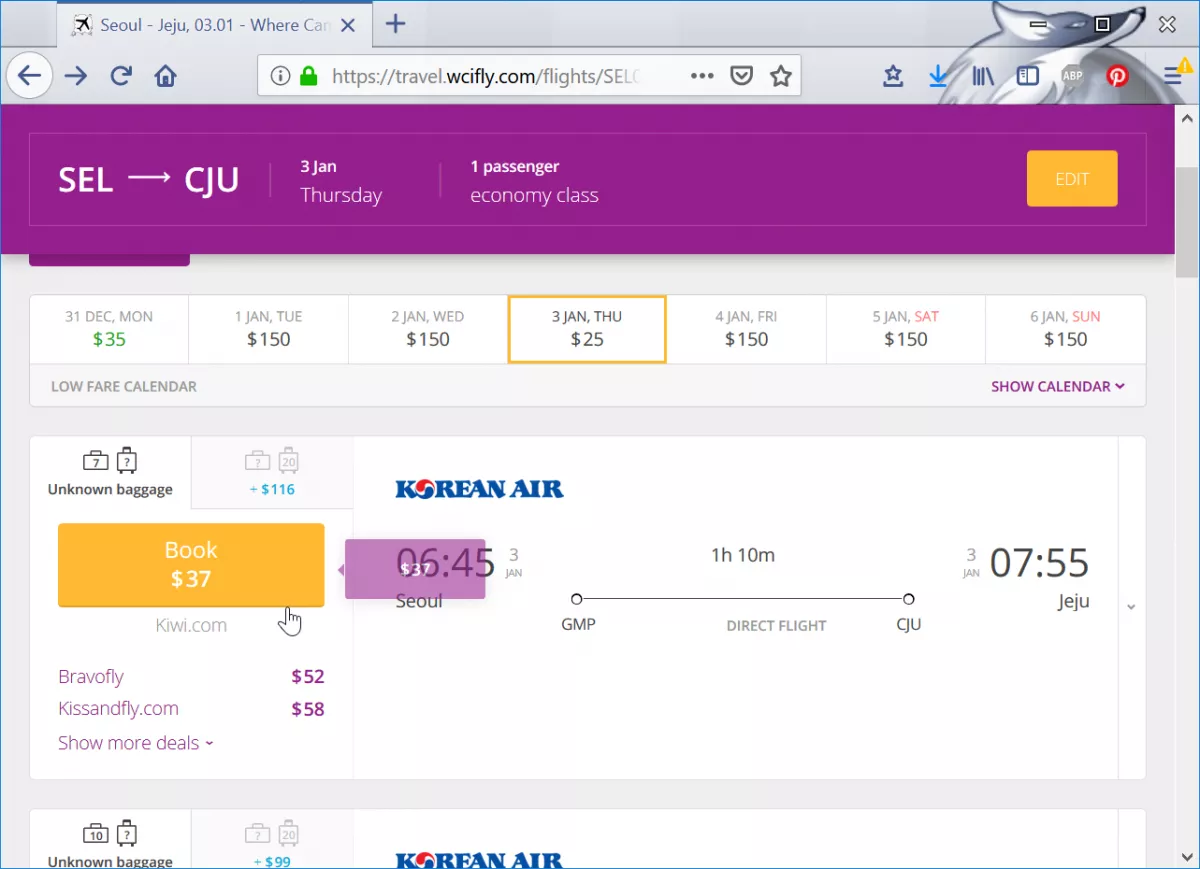Open the Show Calendar dropdown

coord(1057,386)
